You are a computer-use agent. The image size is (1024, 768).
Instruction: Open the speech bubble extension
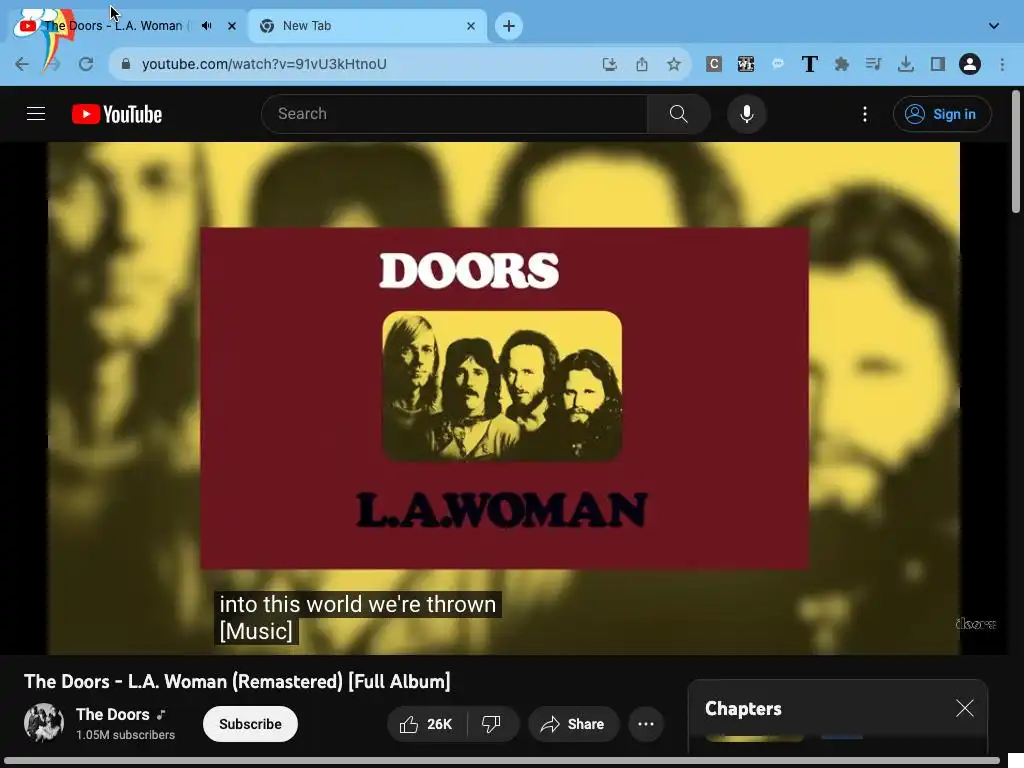pos(778,64)
